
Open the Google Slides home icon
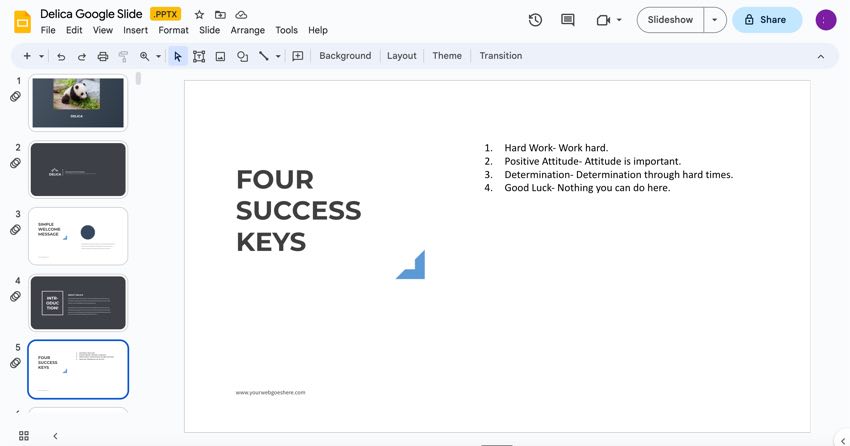click(22, 22)
